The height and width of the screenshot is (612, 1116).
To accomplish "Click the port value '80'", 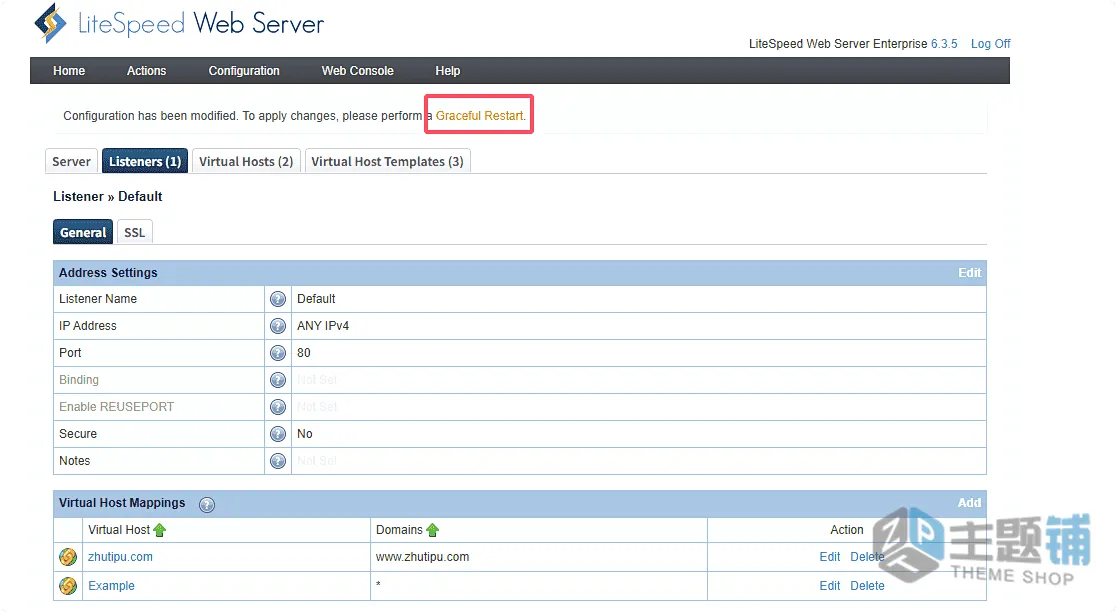I will coord(304,353).
